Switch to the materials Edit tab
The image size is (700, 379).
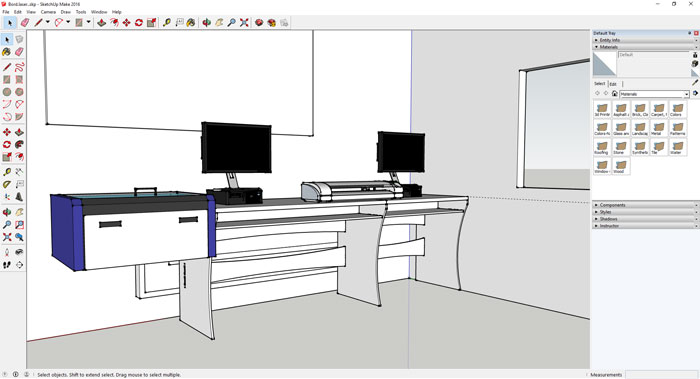pyautogui.click(x=613, y=84)
